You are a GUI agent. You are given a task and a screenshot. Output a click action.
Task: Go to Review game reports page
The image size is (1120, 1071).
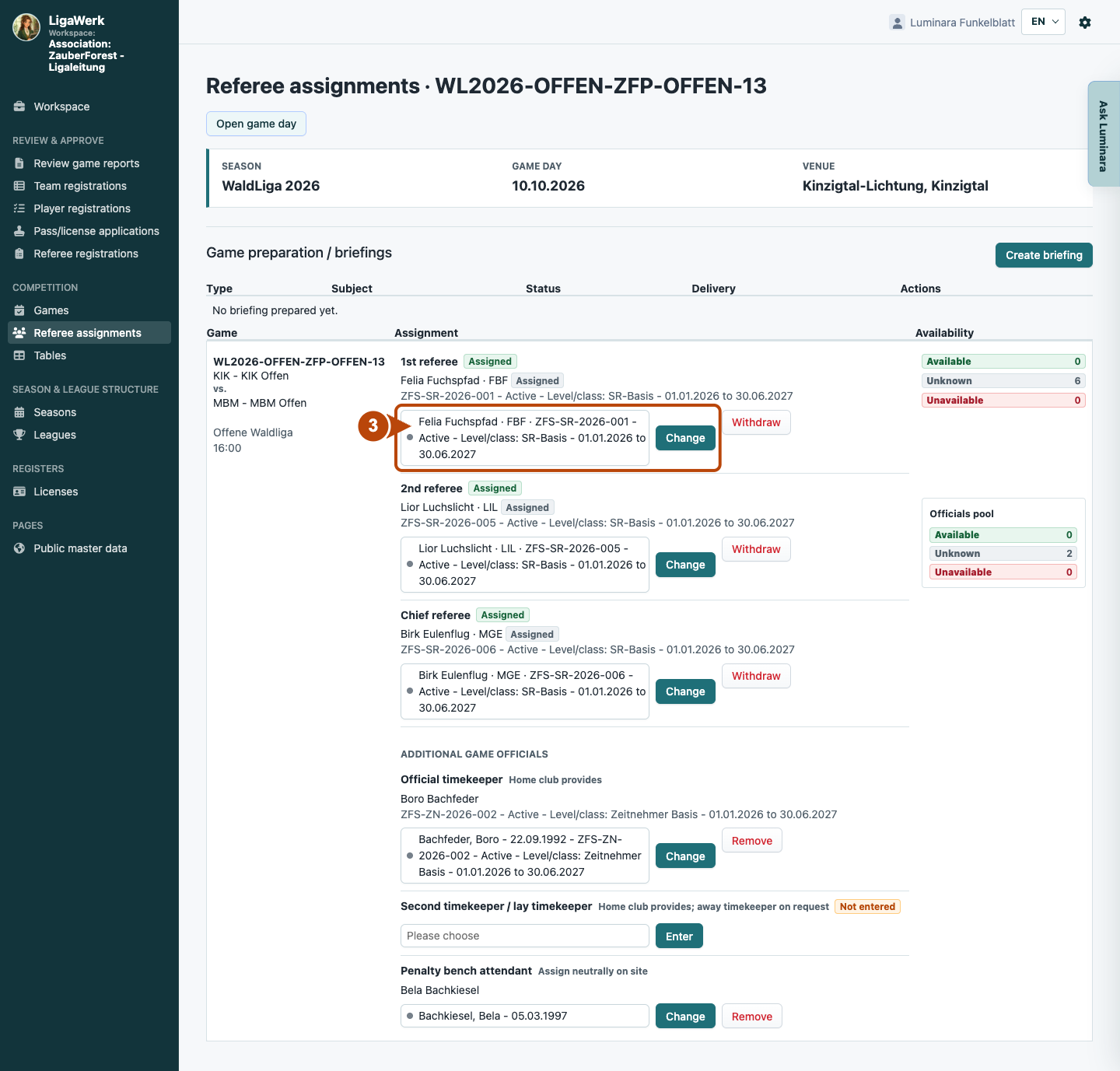pos(86,163)
